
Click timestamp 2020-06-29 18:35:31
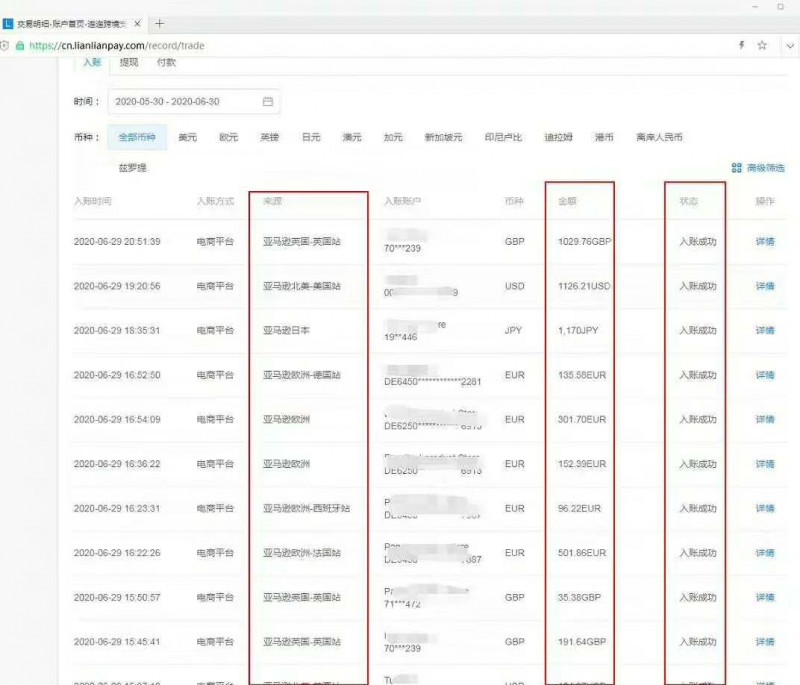pos(117,331)
